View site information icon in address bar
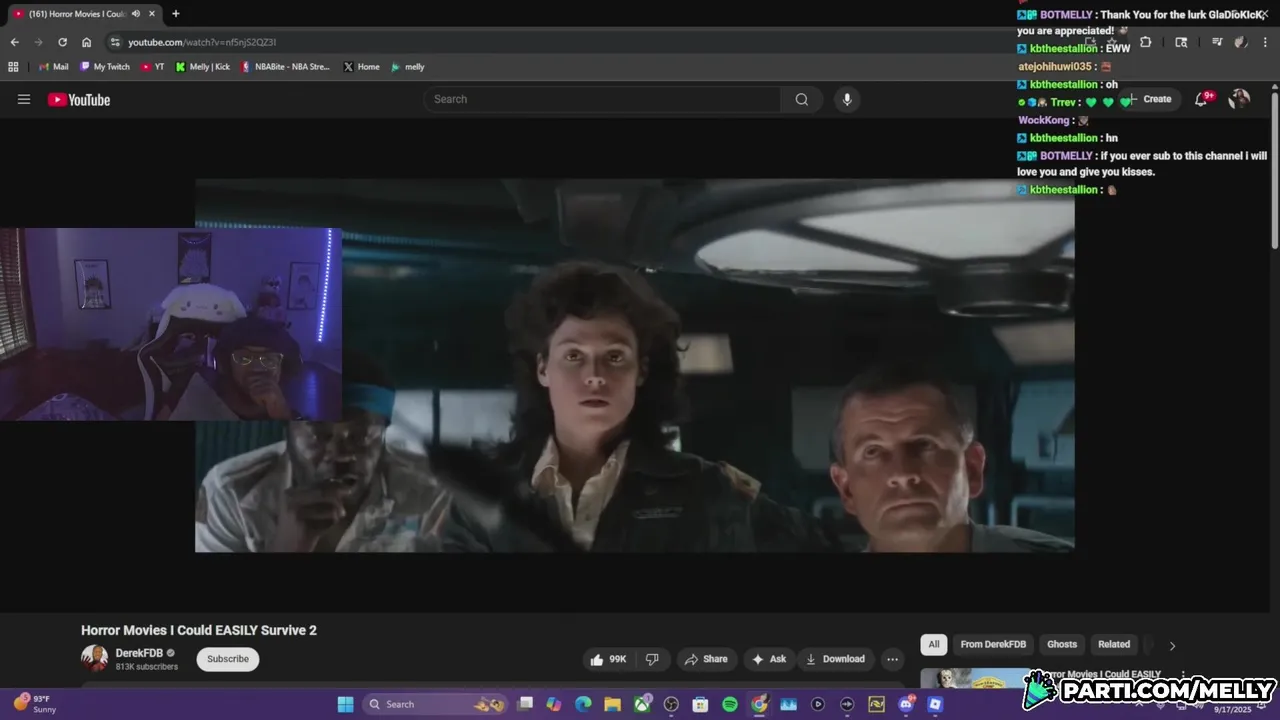The height and width of the screenshot is (720, 1280). tap(115, 42)
